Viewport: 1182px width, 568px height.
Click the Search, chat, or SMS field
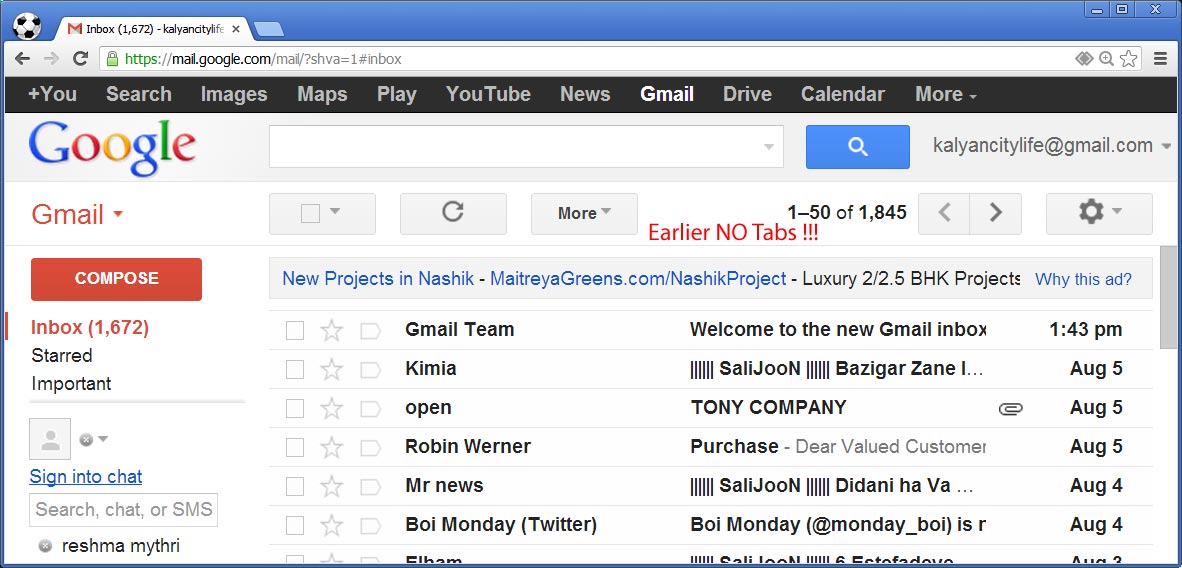pos(124,510)
